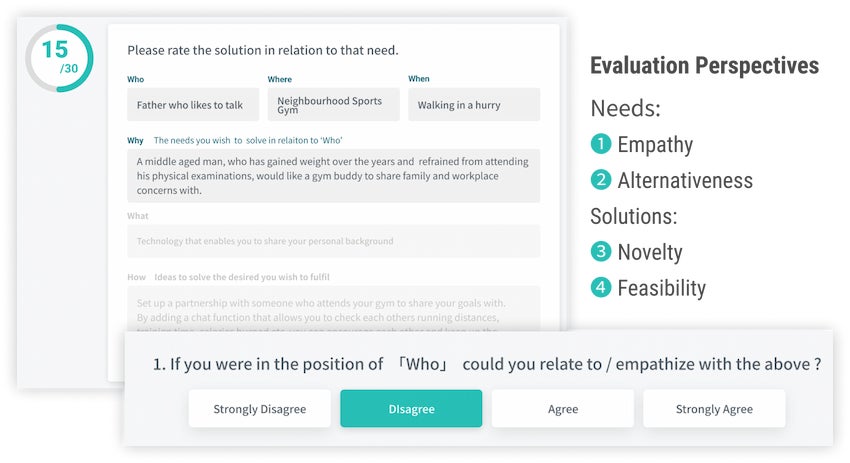
Task: Click the numbered 3 Novelty icon
Action: [x=601, y=252]
